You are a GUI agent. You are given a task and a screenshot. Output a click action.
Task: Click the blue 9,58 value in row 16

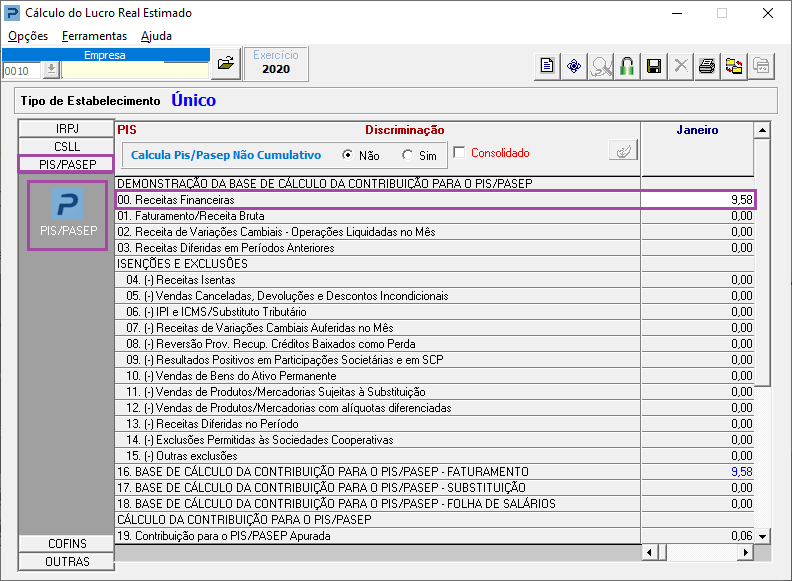[741, 472]
